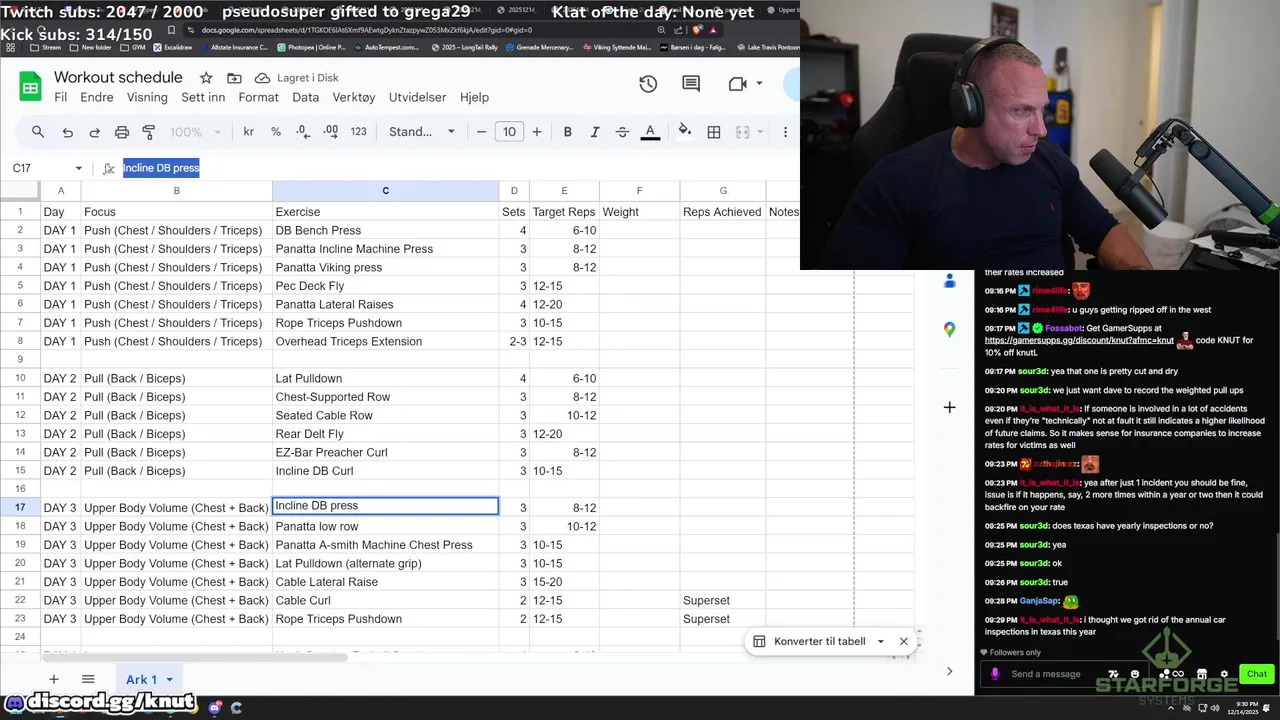Viewport: 1280px width, 720px height.
Task: Increase decimal places
Action: pos(330,132)
